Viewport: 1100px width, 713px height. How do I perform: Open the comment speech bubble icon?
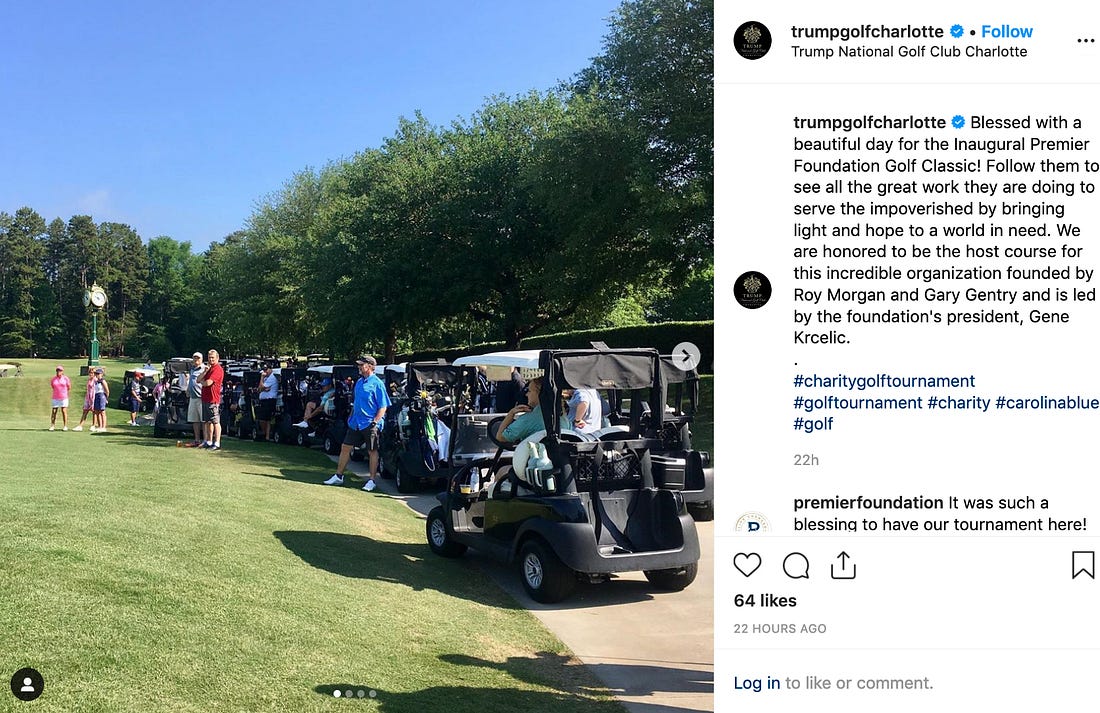[x=796, y=566]
